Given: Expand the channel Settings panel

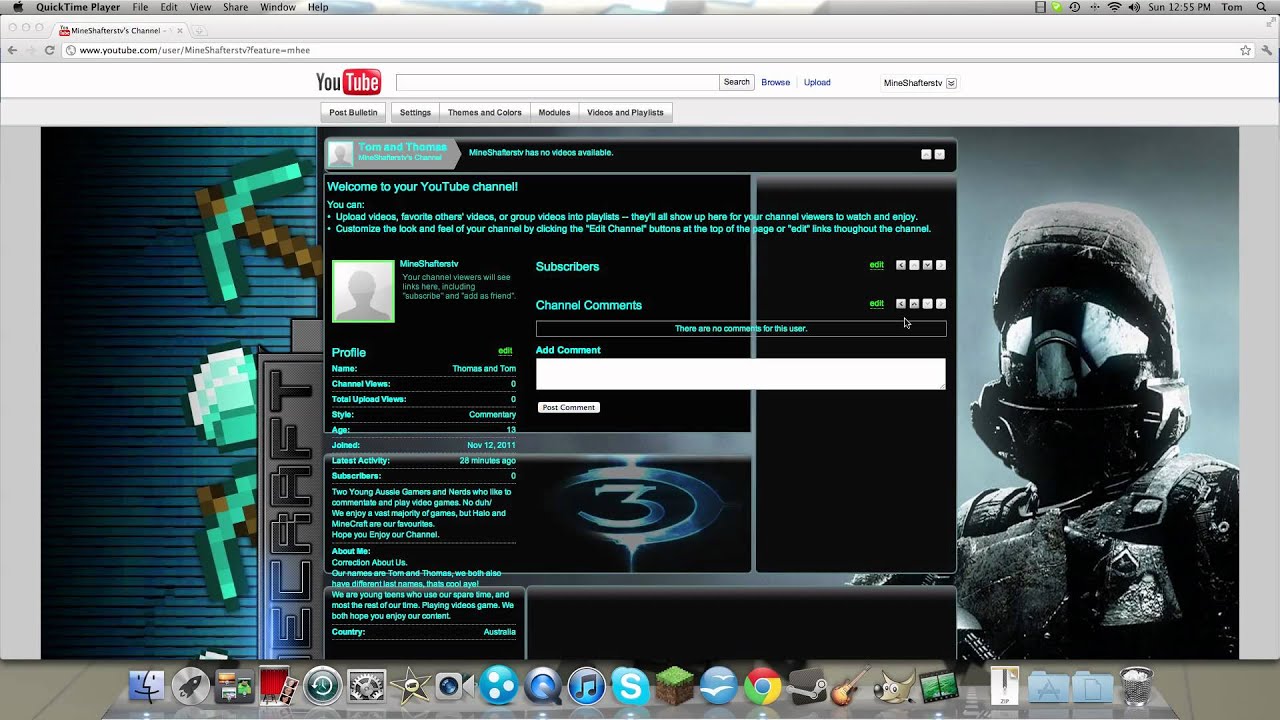Looking at the screenshot, I should (x=415, y=112).
